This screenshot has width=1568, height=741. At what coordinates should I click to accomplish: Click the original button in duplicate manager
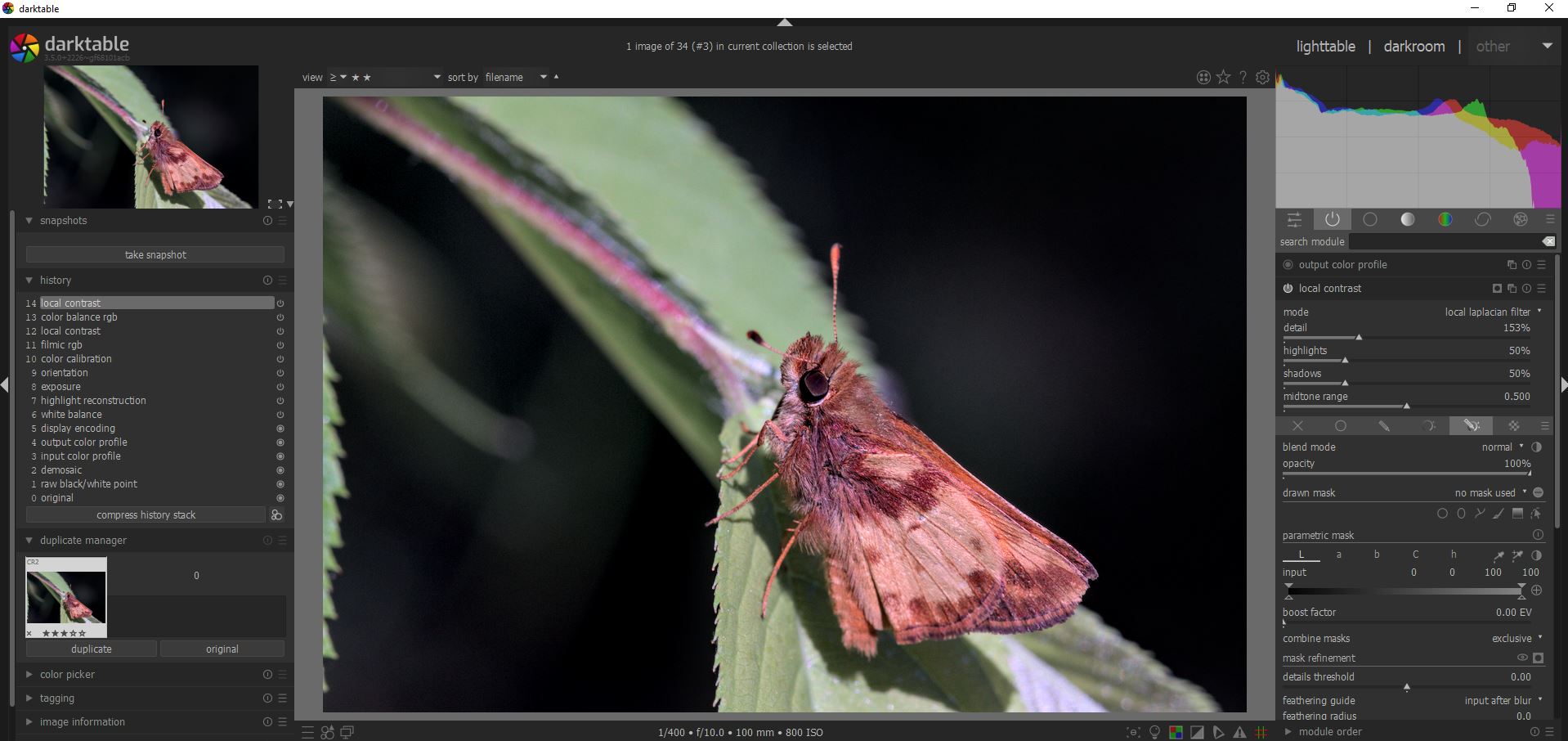(222, 649)
